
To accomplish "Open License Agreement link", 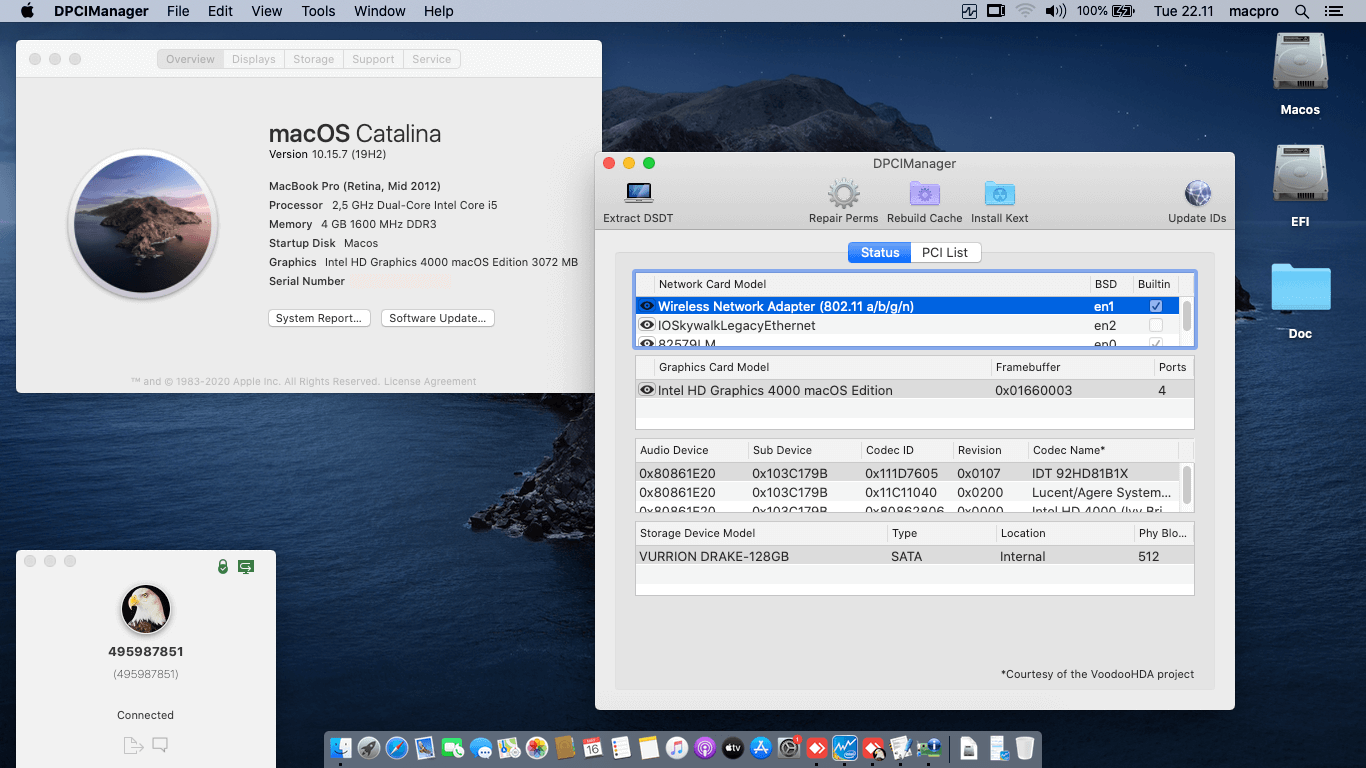I will 430,381.
